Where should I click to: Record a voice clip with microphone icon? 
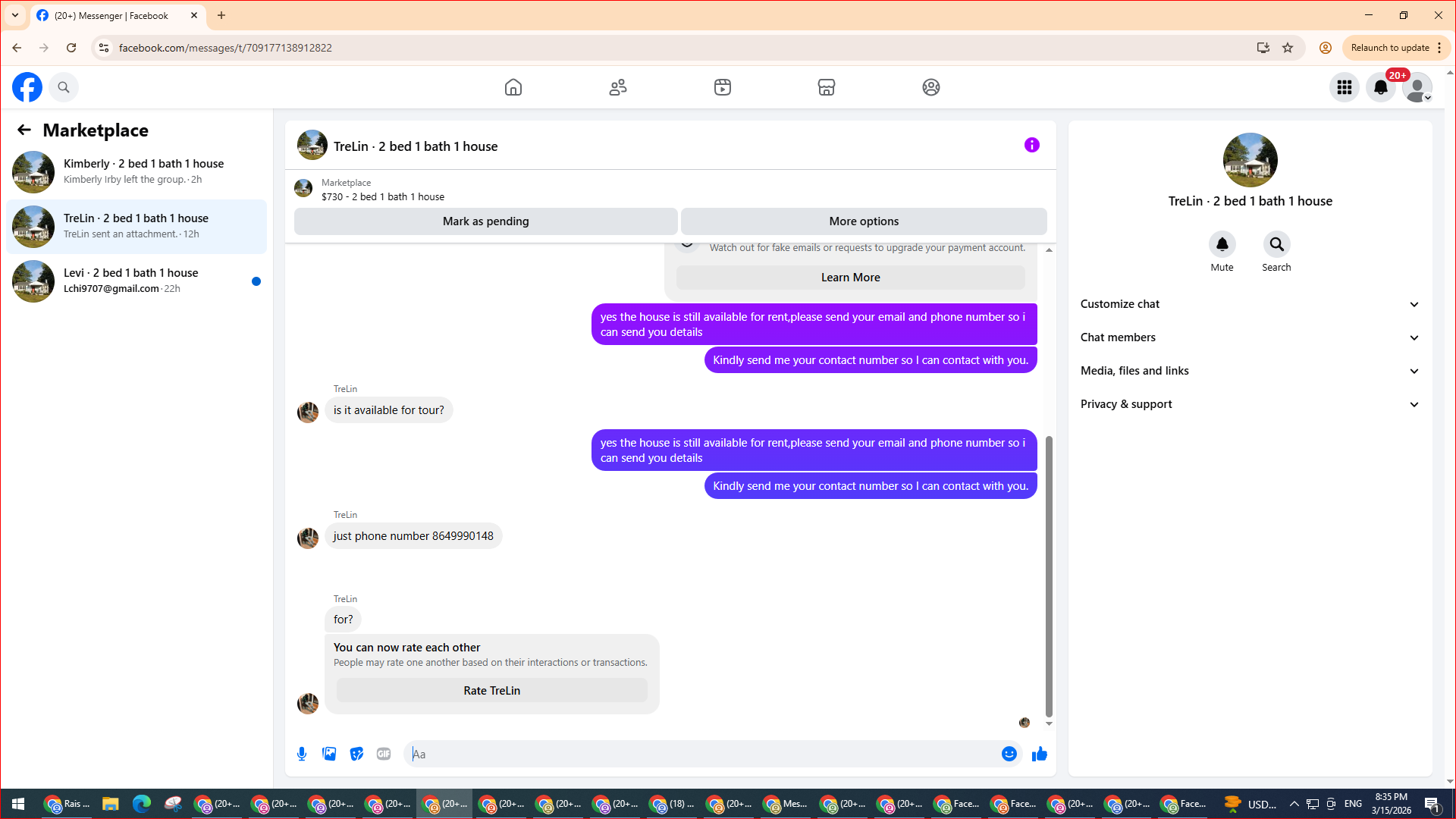(x=302, y=754)
